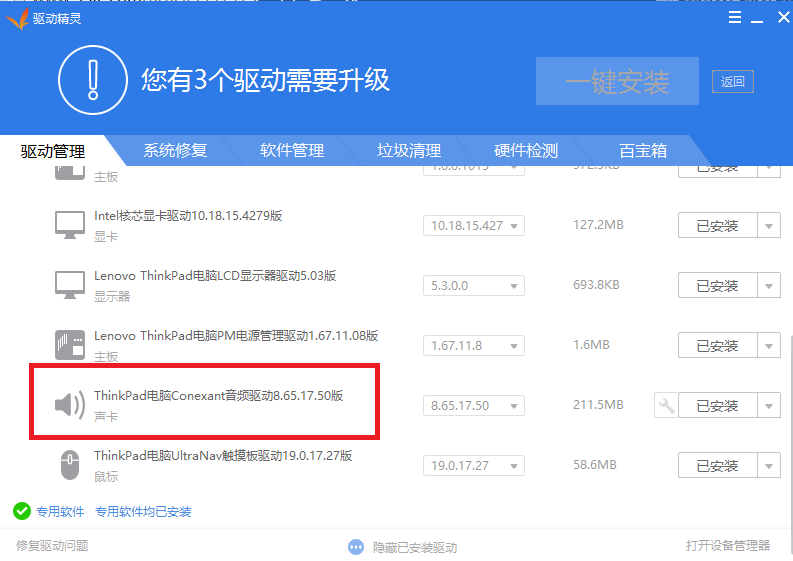Open the 专用软件 link
Screen dimensions: 793x561
coord(60,511)
